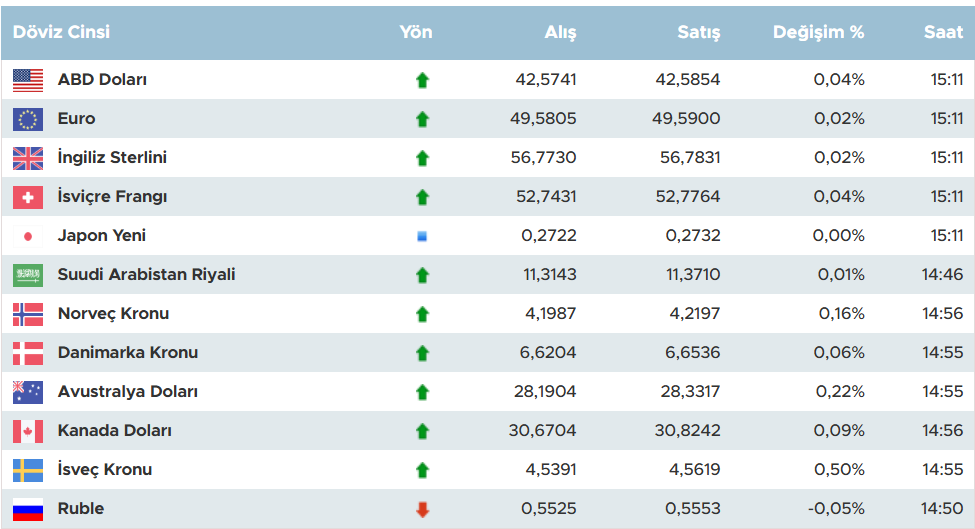The image size is (975, 529).
Task: Select the İsveç Kronu currency name
Action: [x=104, y=470]
